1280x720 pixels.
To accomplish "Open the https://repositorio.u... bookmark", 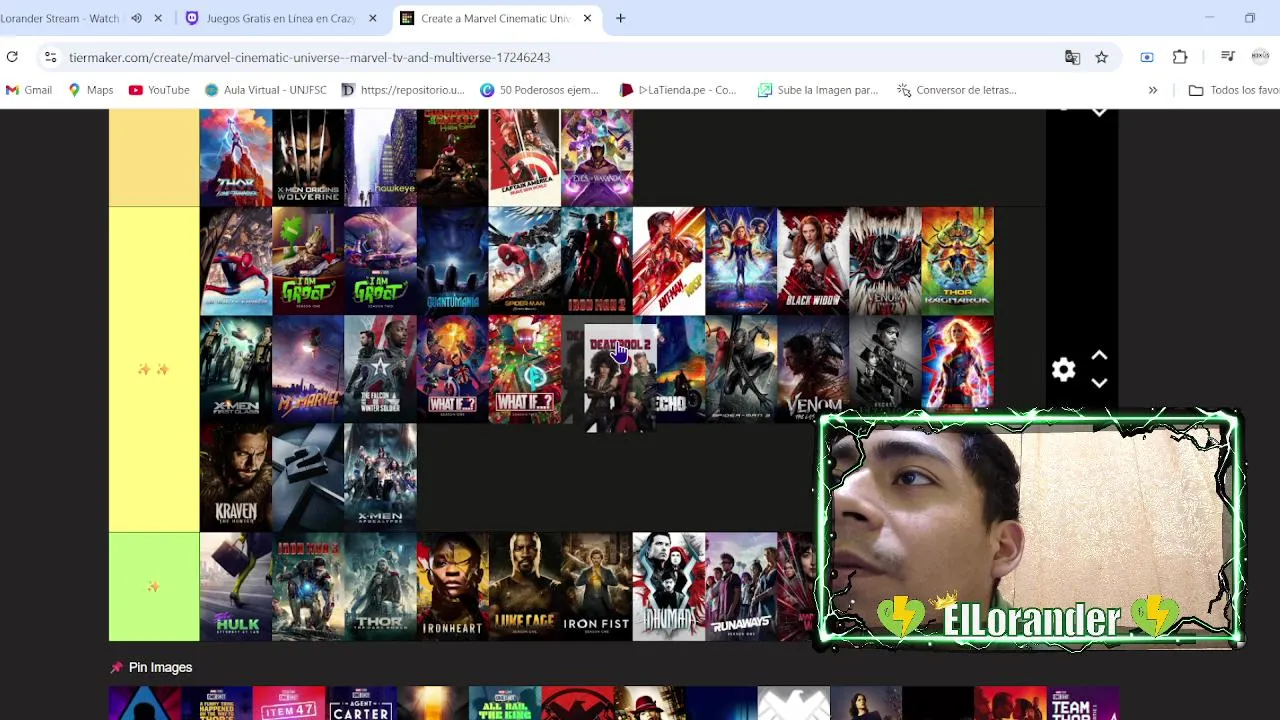I will point(403,90).
